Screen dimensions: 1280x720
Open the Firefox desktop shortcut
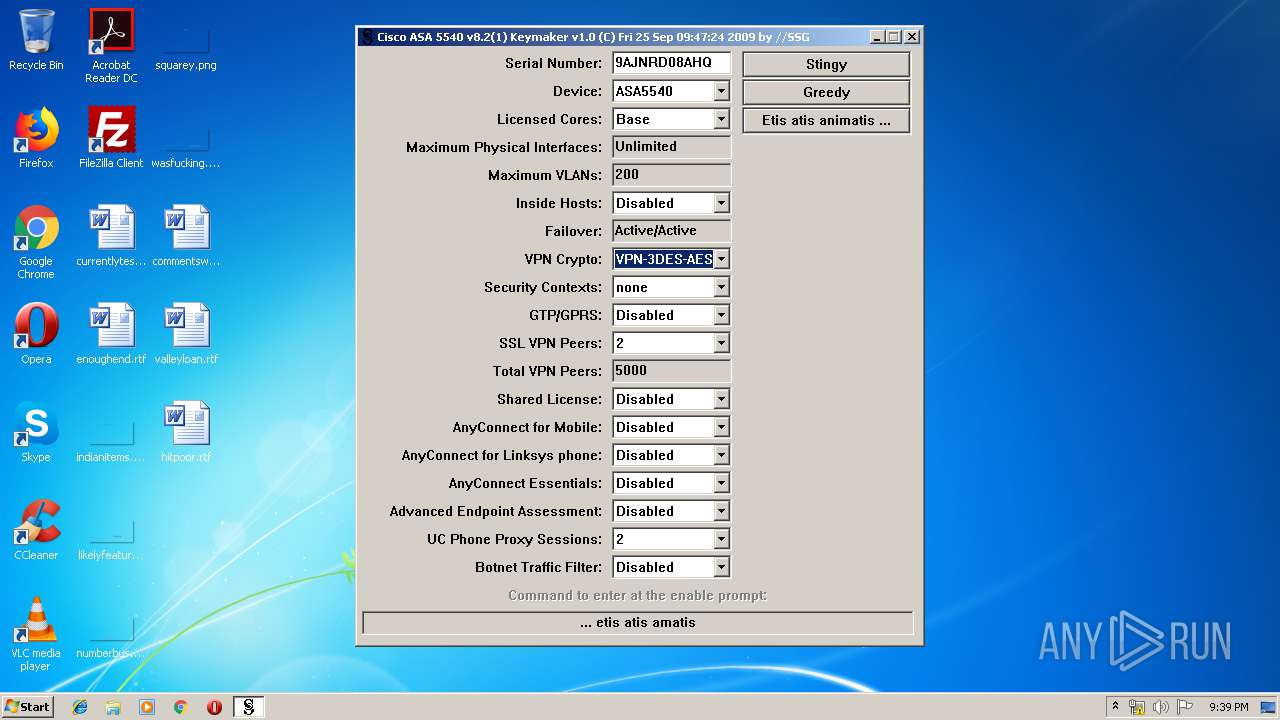(36, 138)
